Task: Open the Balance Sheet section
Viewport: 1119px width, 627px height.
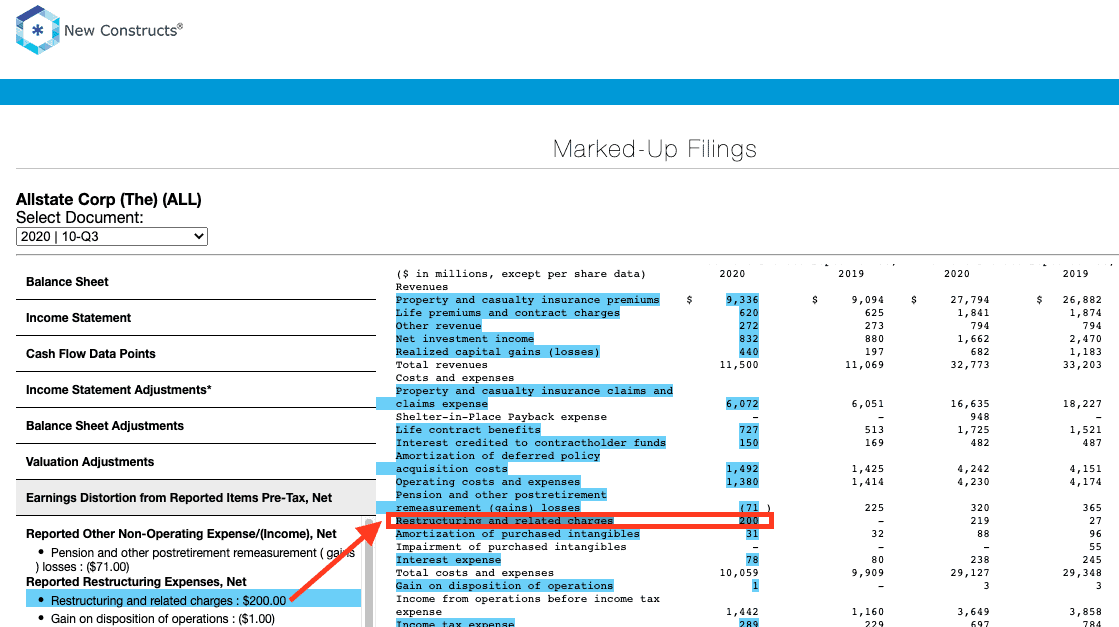Action: [196, 282]
